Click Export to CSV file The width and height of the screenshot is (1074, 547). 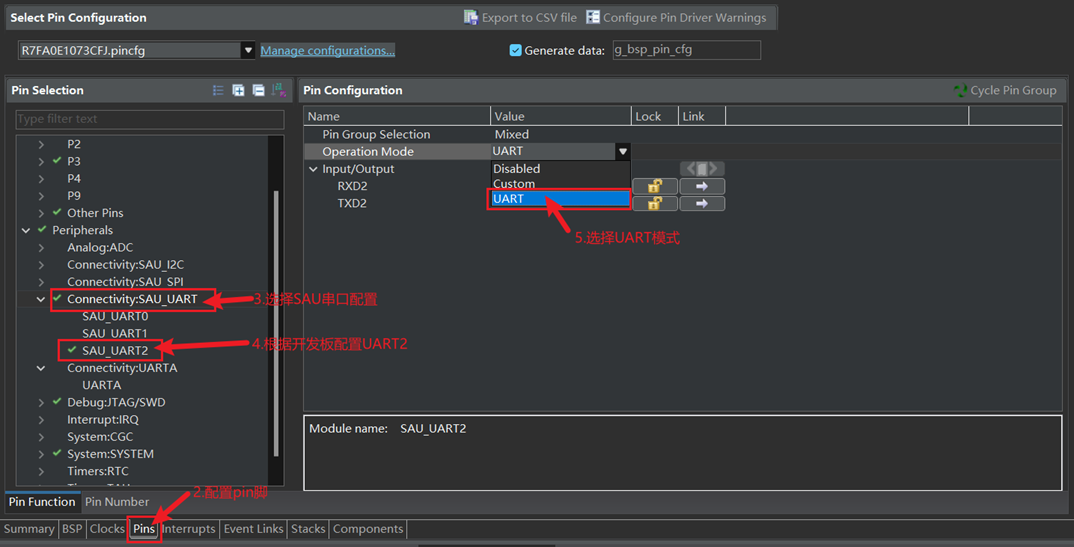point(520,17)
